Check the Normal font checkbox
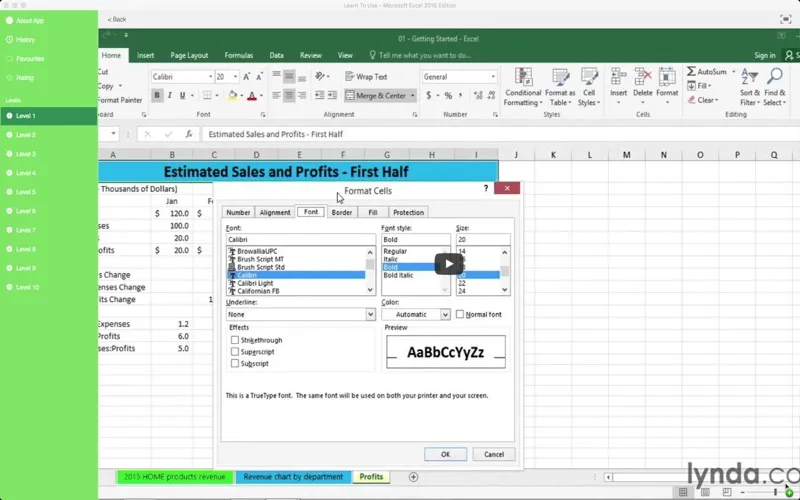This screenshot has height=500, width=800. (460, 314)
